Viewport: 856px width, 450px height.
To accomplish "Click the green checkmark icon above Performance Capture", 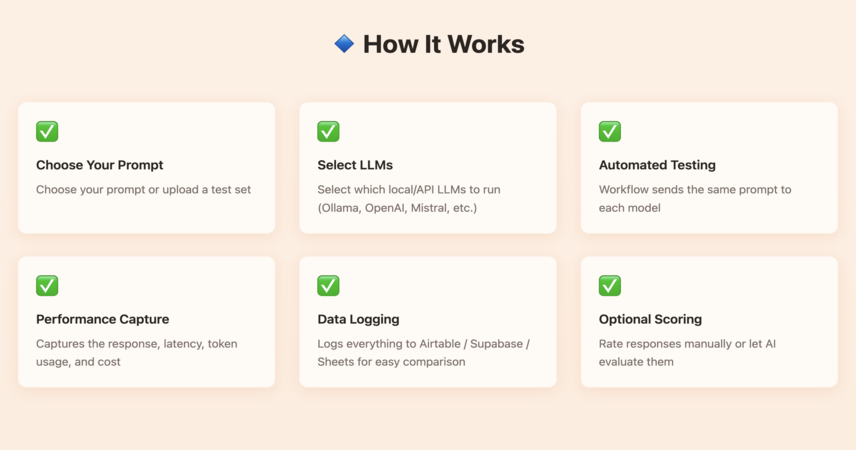I will click(47, 286).
